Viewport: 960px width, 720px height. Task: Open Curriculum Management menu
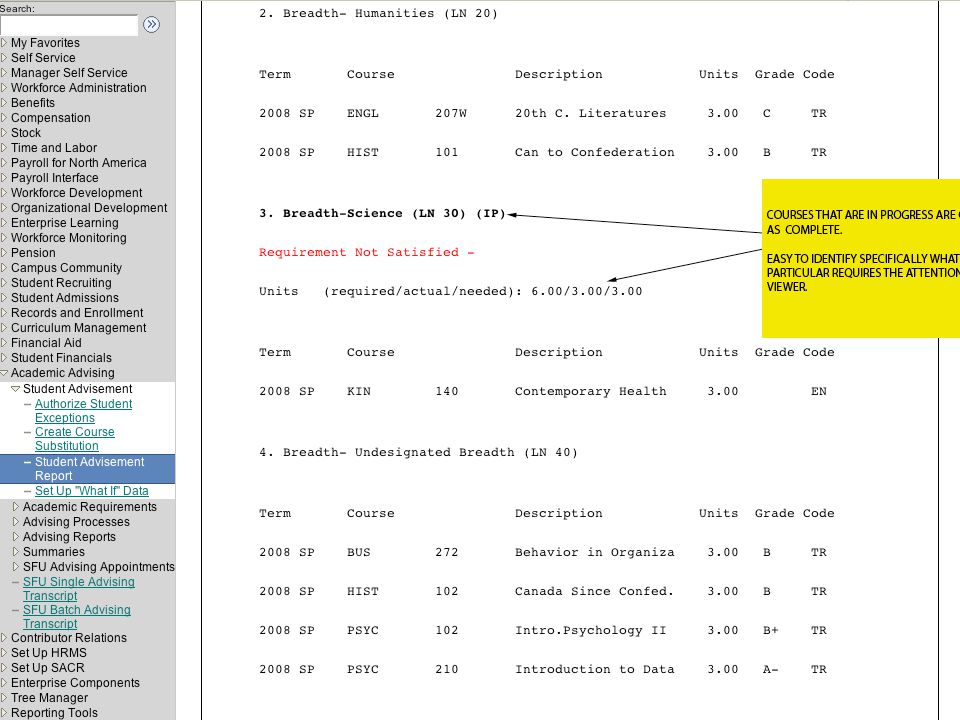click(78, 328)
